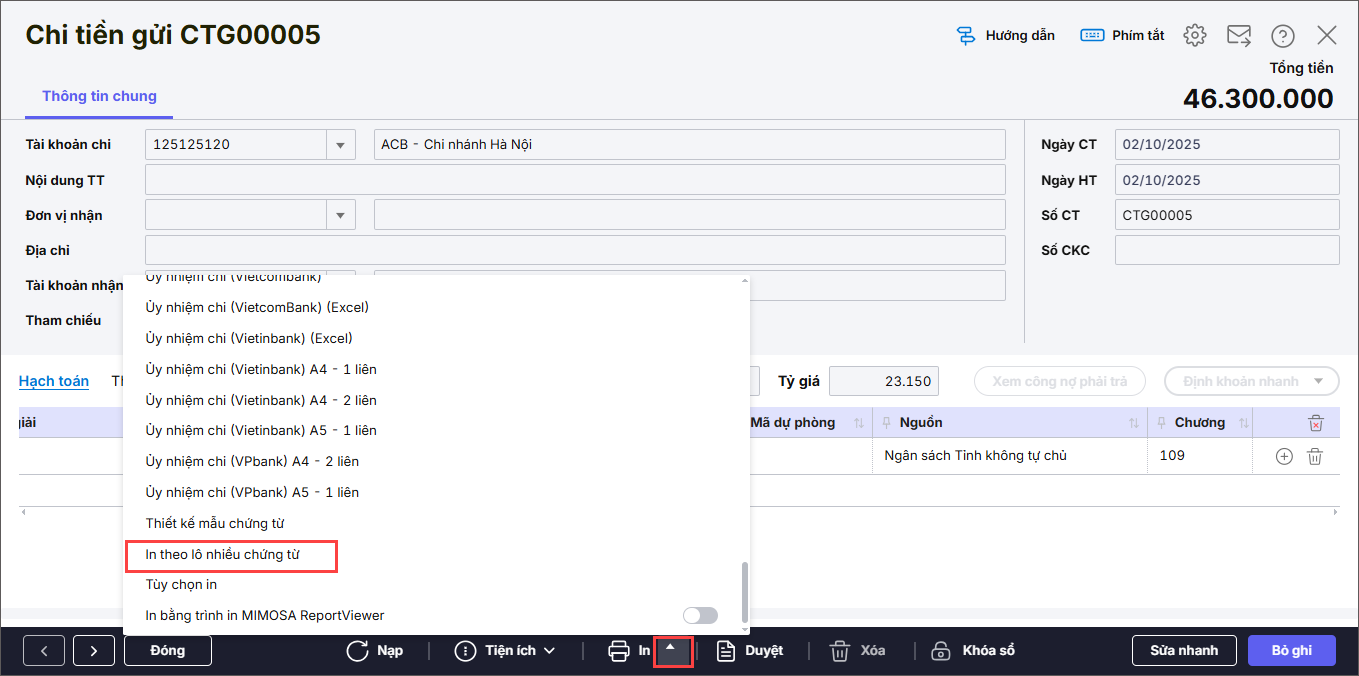This screenshot has width=1359, height=676.
Task: Go to next voucher arrow
Action: coord(94,651)
